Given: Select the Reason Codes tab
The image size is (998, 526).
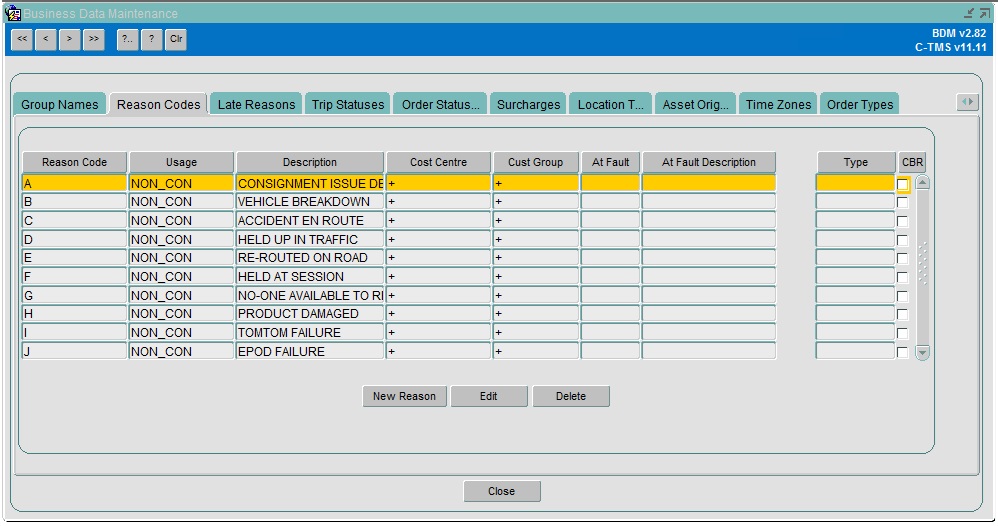Looking at the screenshot, I should 158,104.
